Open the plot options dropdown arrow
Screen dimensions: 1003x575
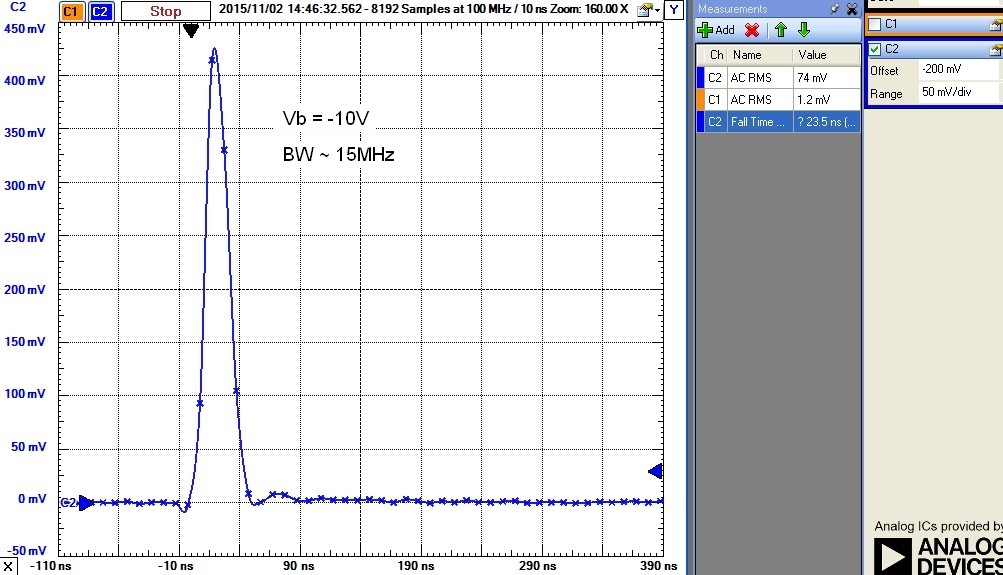656,12
